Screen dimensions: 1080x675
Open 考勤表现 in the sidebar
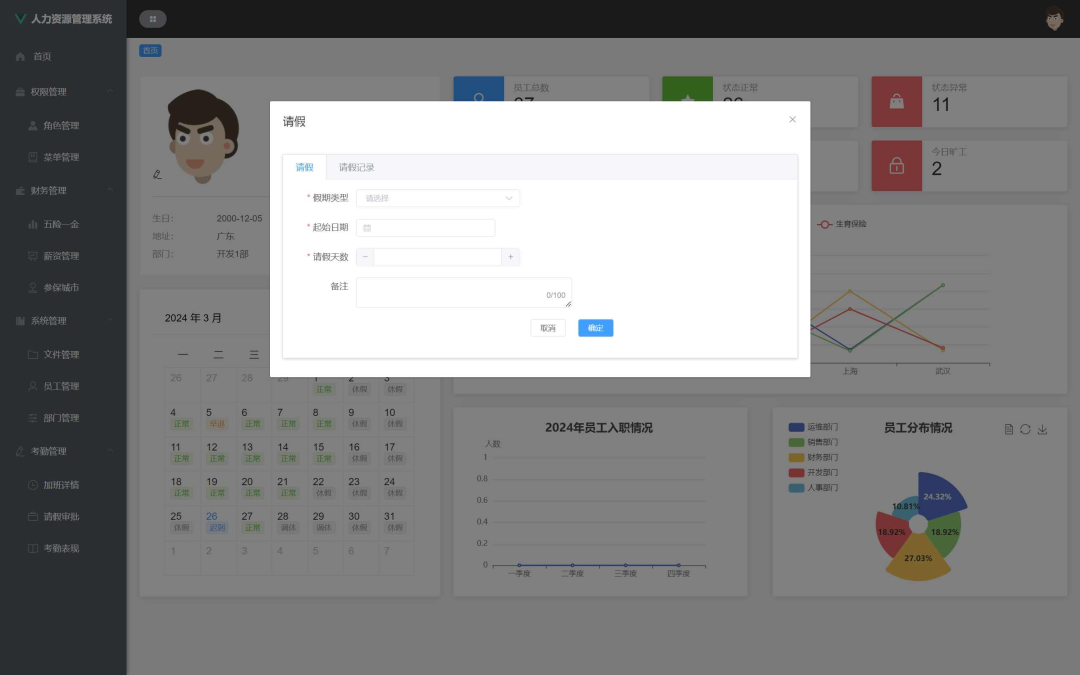pyautogui.click(x=61, y=548)
